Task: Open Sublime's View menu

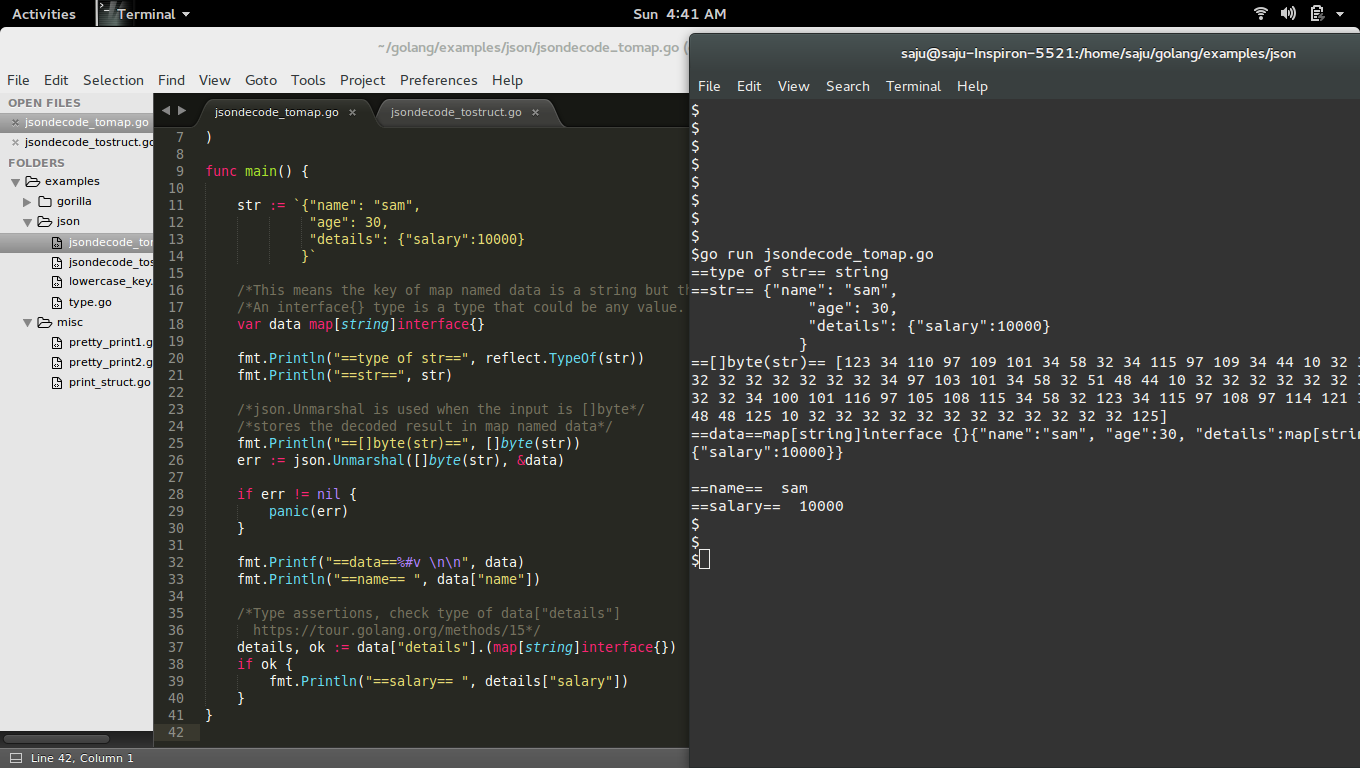Action: point(214,80)
